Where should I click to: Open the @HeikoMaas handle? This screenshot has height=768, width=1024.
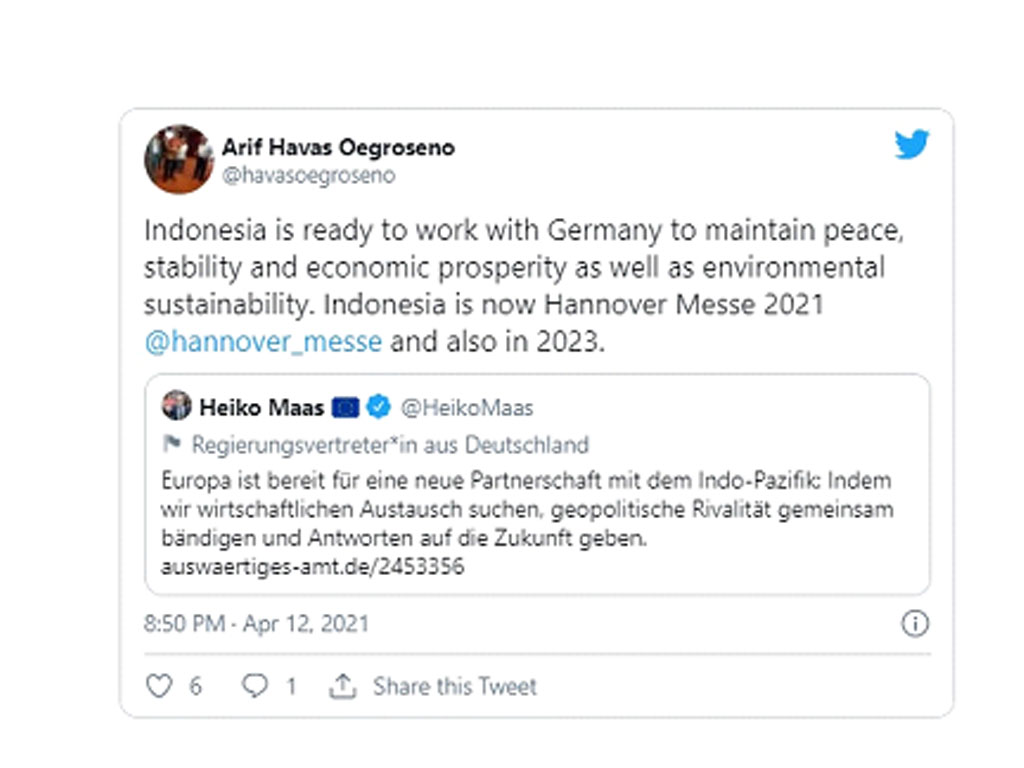pos(467,408)
